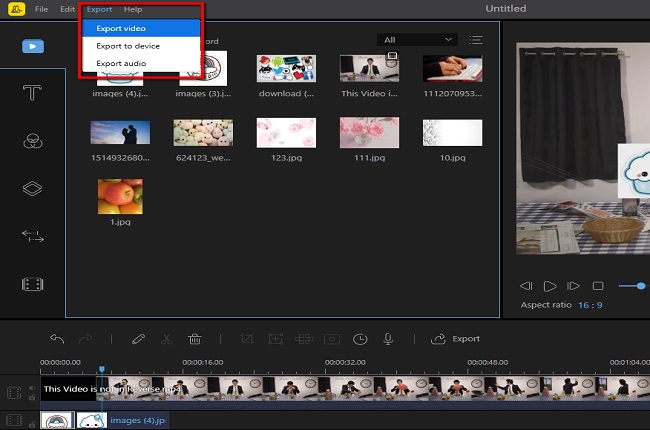Open the Help menu
Image resolution: width=650 pixels, height=430 pixels.
click(133, 9)
